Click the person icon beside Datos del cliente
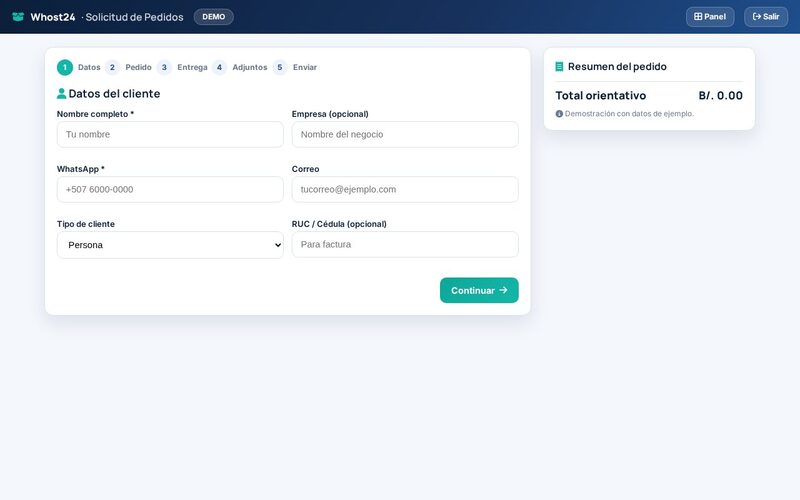 click(x=61, y=93)
